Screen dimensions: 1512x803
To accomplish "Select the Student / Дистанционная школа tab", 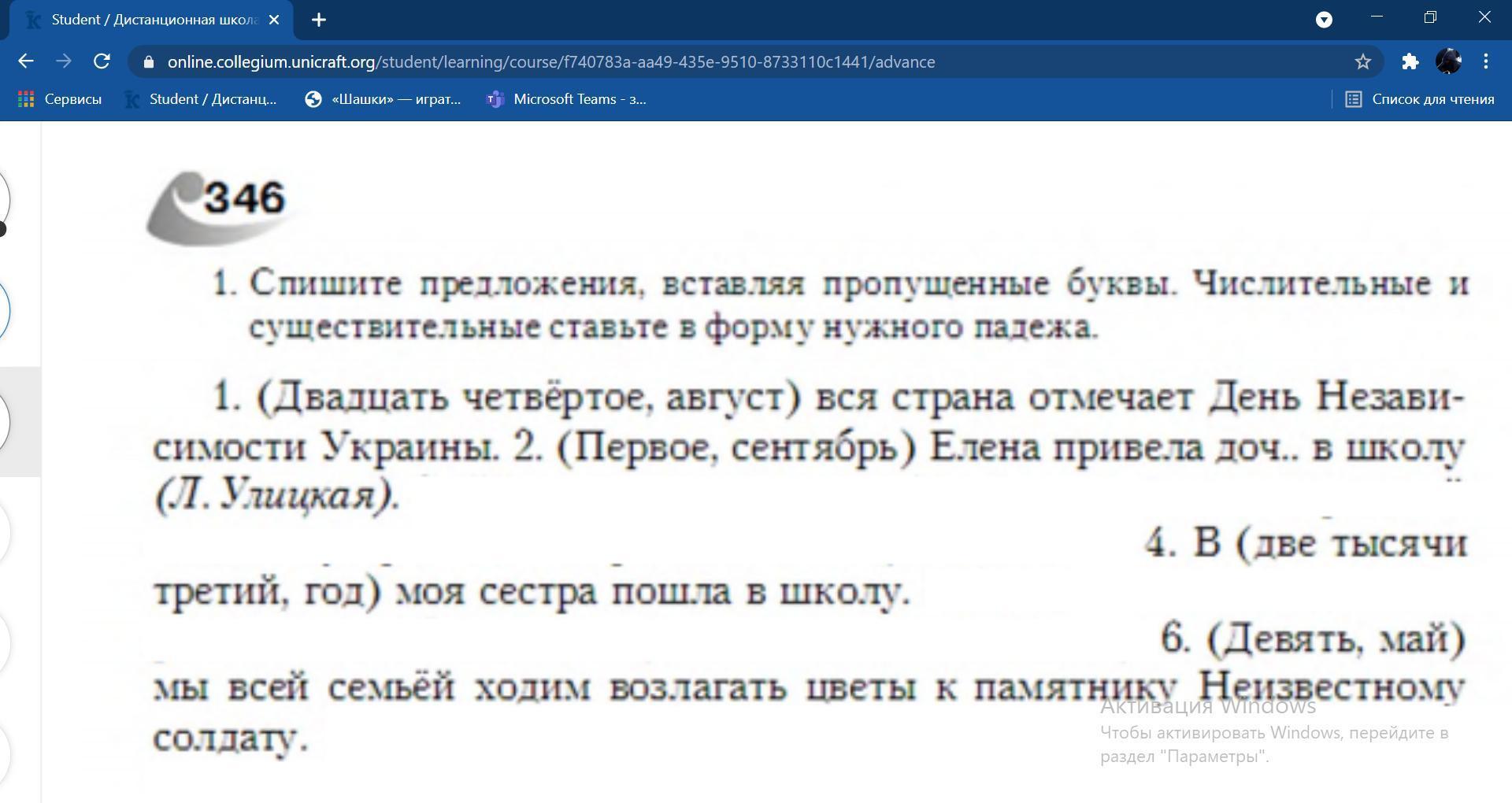I will (151, 20).
